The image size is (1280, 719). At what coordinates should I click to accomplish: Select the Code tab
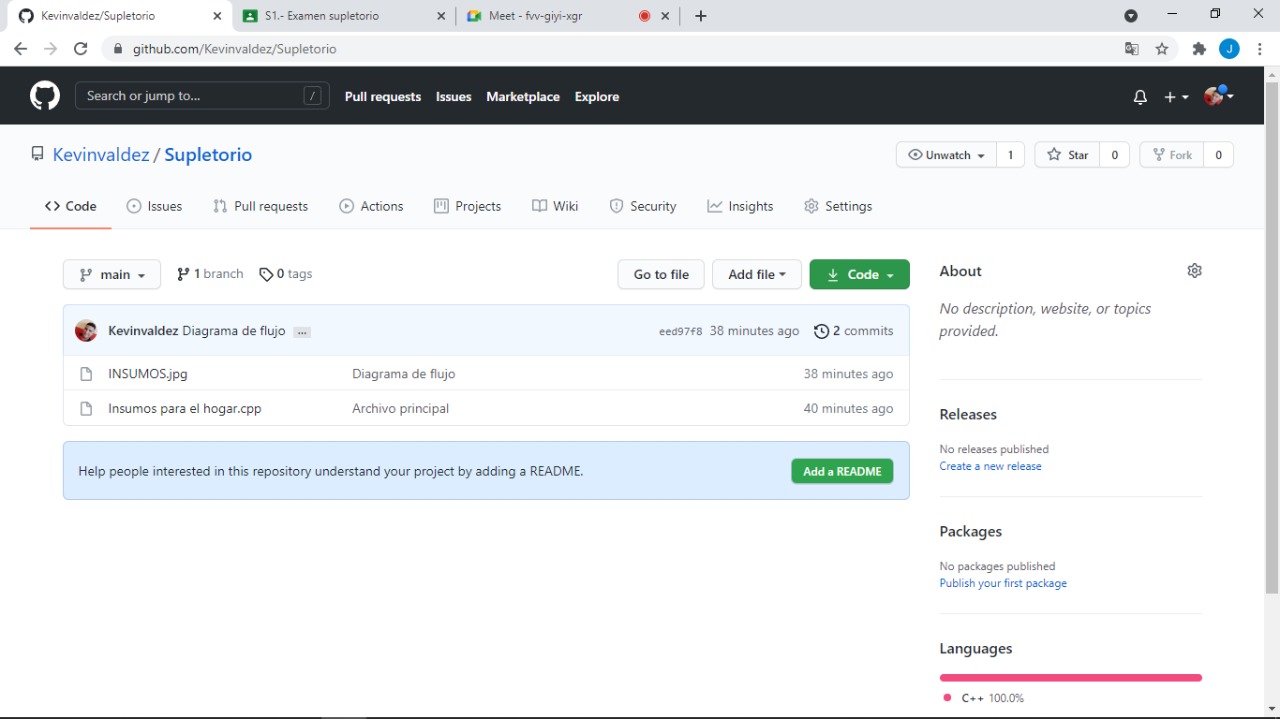pyautogui.click(x=70, y=206)
